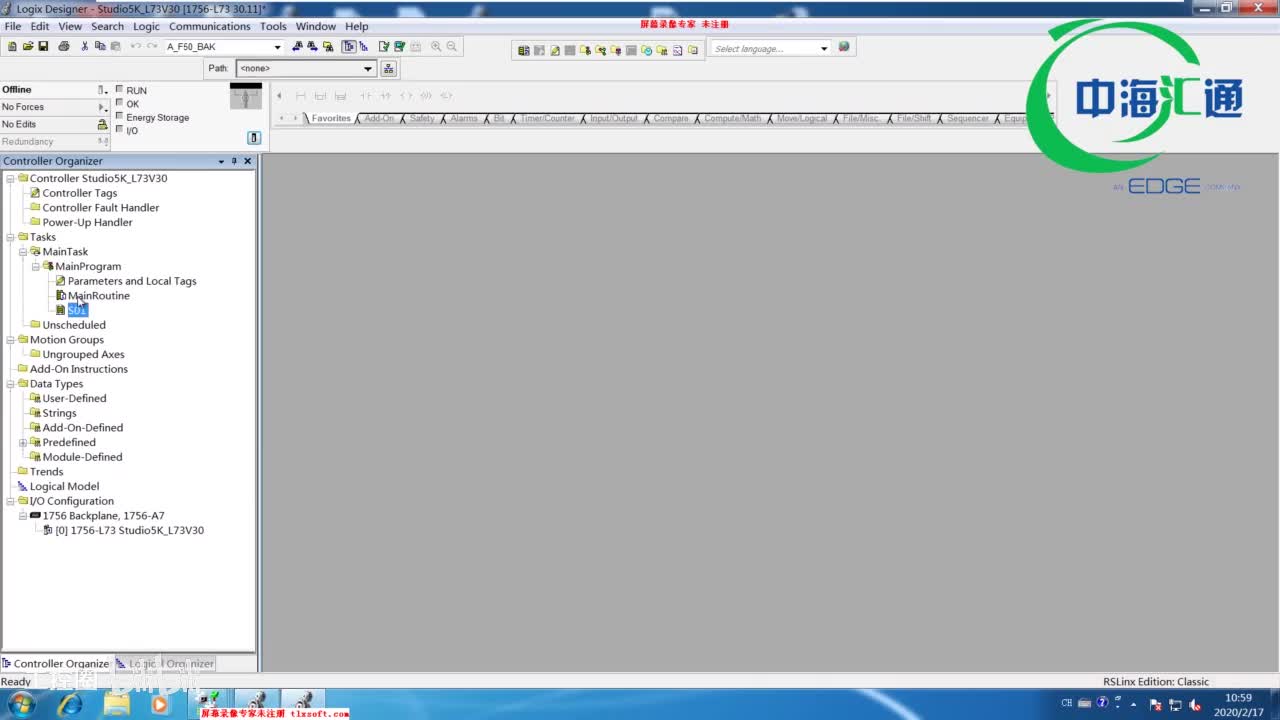Collapse the I/O Configuration folder
Image resolution: width=1280 pixels, height=720 pixels.
click(x=10, y=501)
